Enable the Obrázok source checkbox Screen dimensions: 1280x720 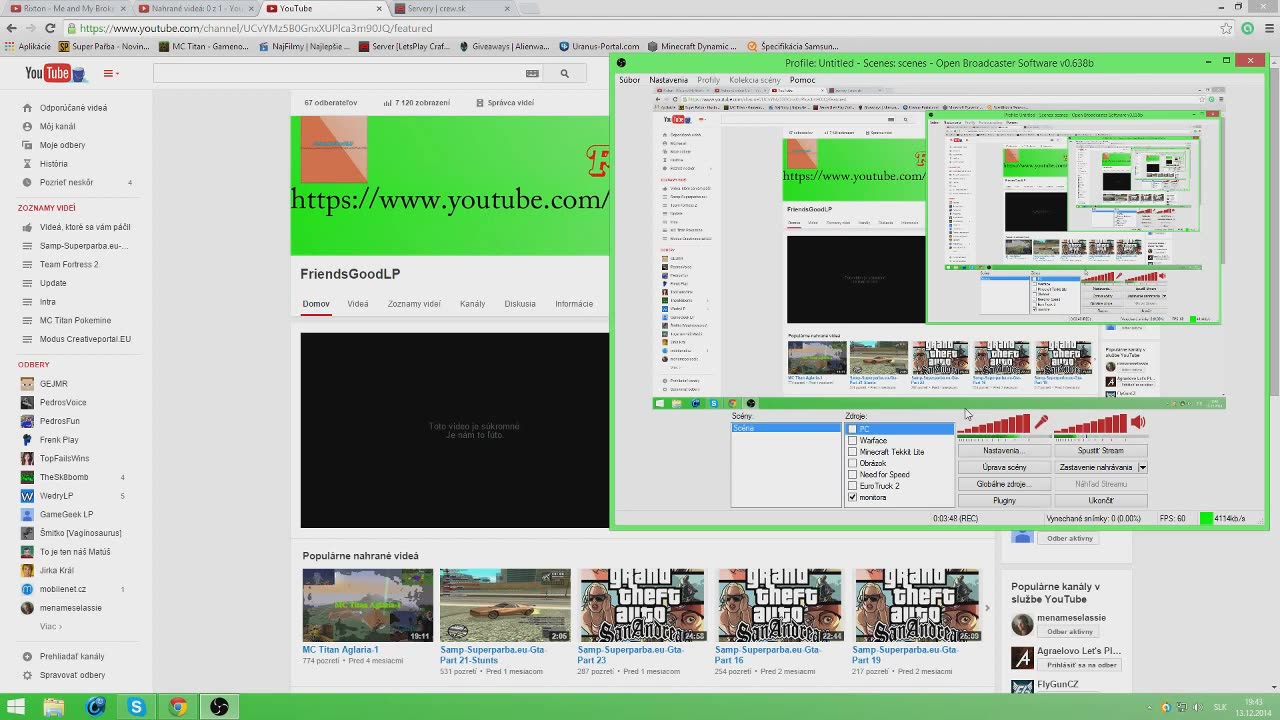point(852,463)
